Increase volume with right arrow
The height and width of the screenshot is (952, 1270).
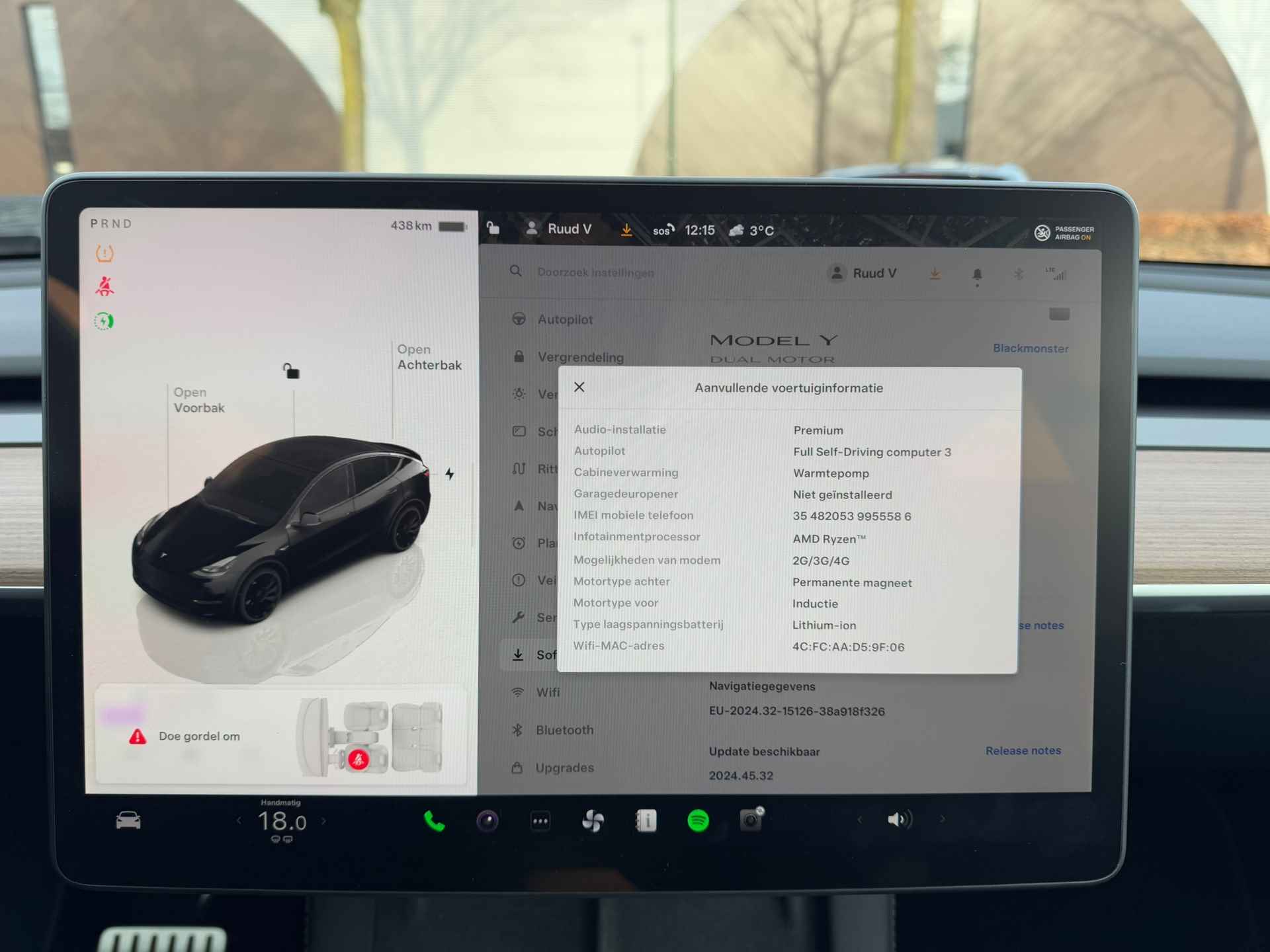(x=943, y=820)
